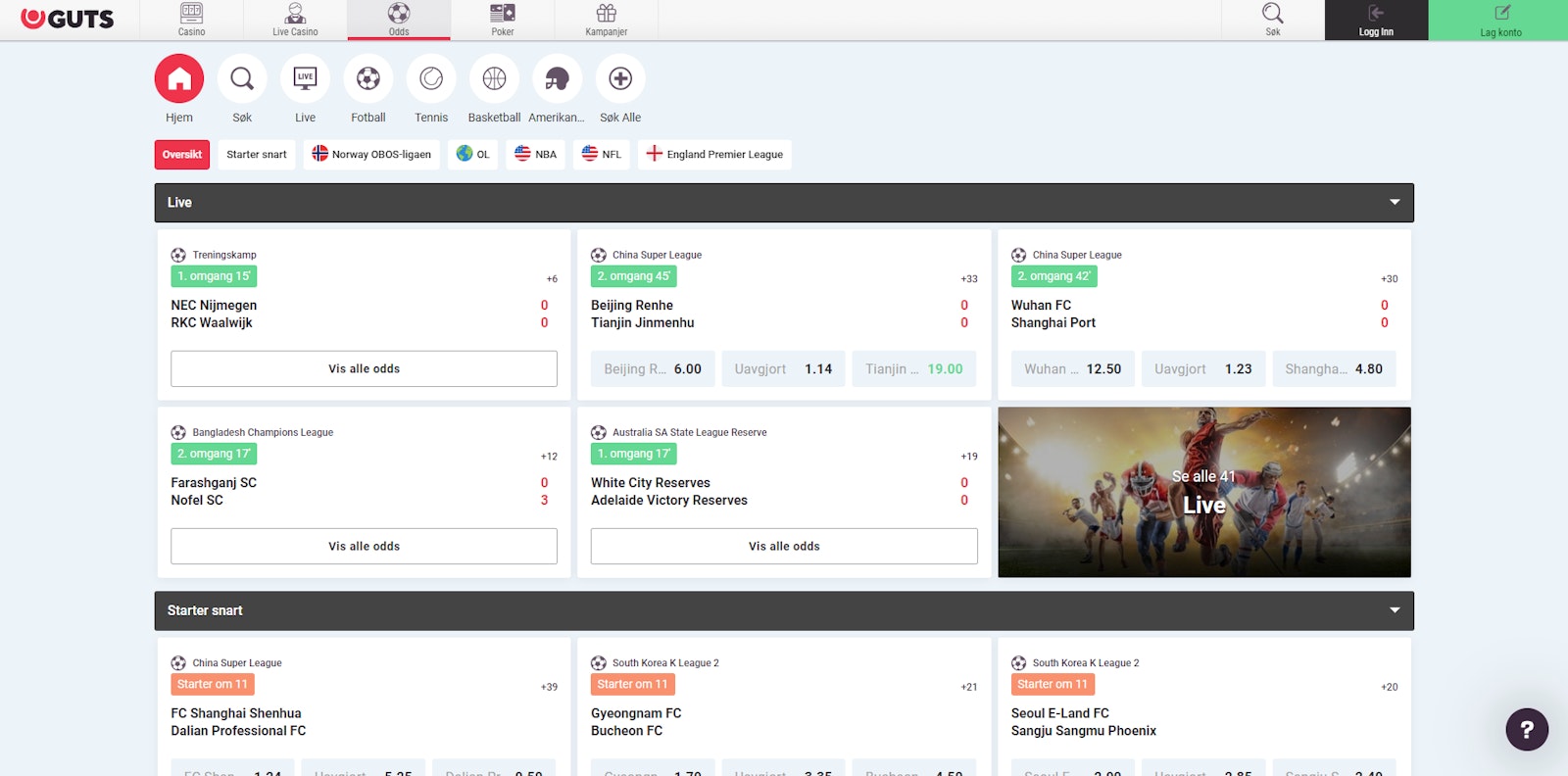Click the Hjem home icon
This screenshot has width=1568, height=776.
(179, 79)
